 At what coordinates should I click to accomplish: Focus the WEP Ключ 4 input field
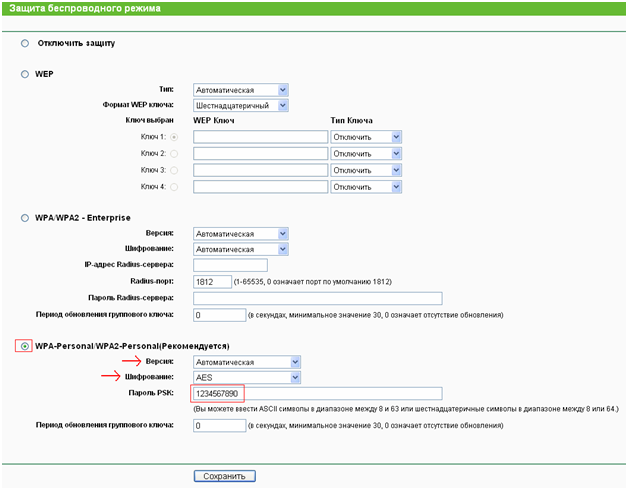[260, 187]
